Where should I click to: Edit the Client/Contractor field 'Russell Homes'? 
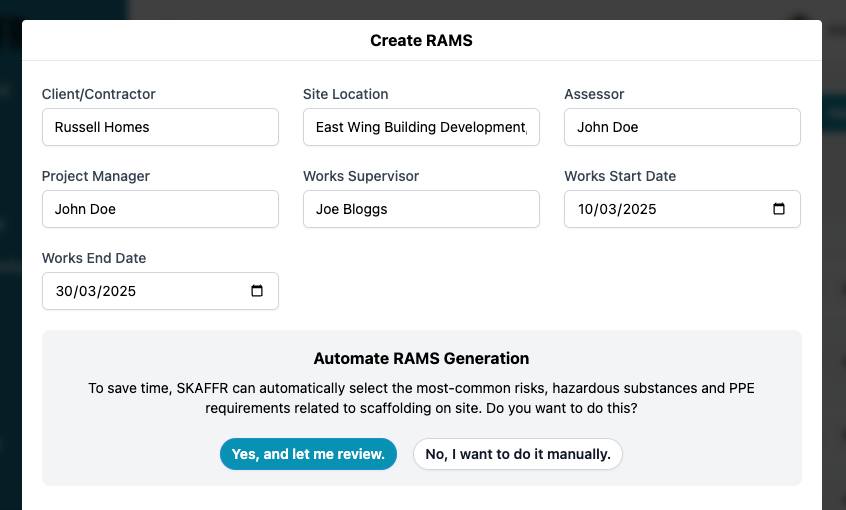tap(160, 127)
